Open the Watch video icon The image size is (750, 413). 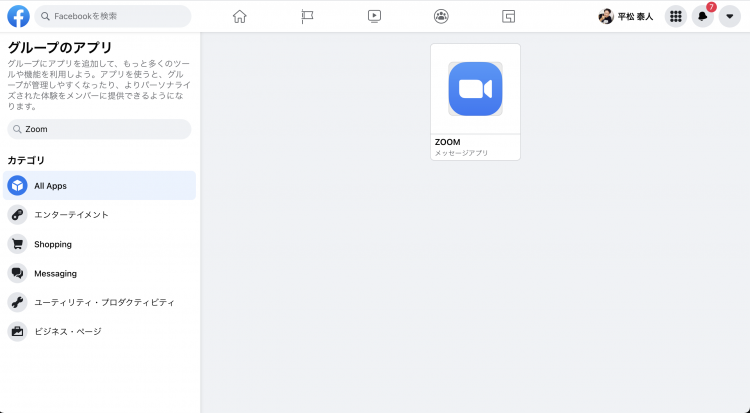tap(374, 16)
